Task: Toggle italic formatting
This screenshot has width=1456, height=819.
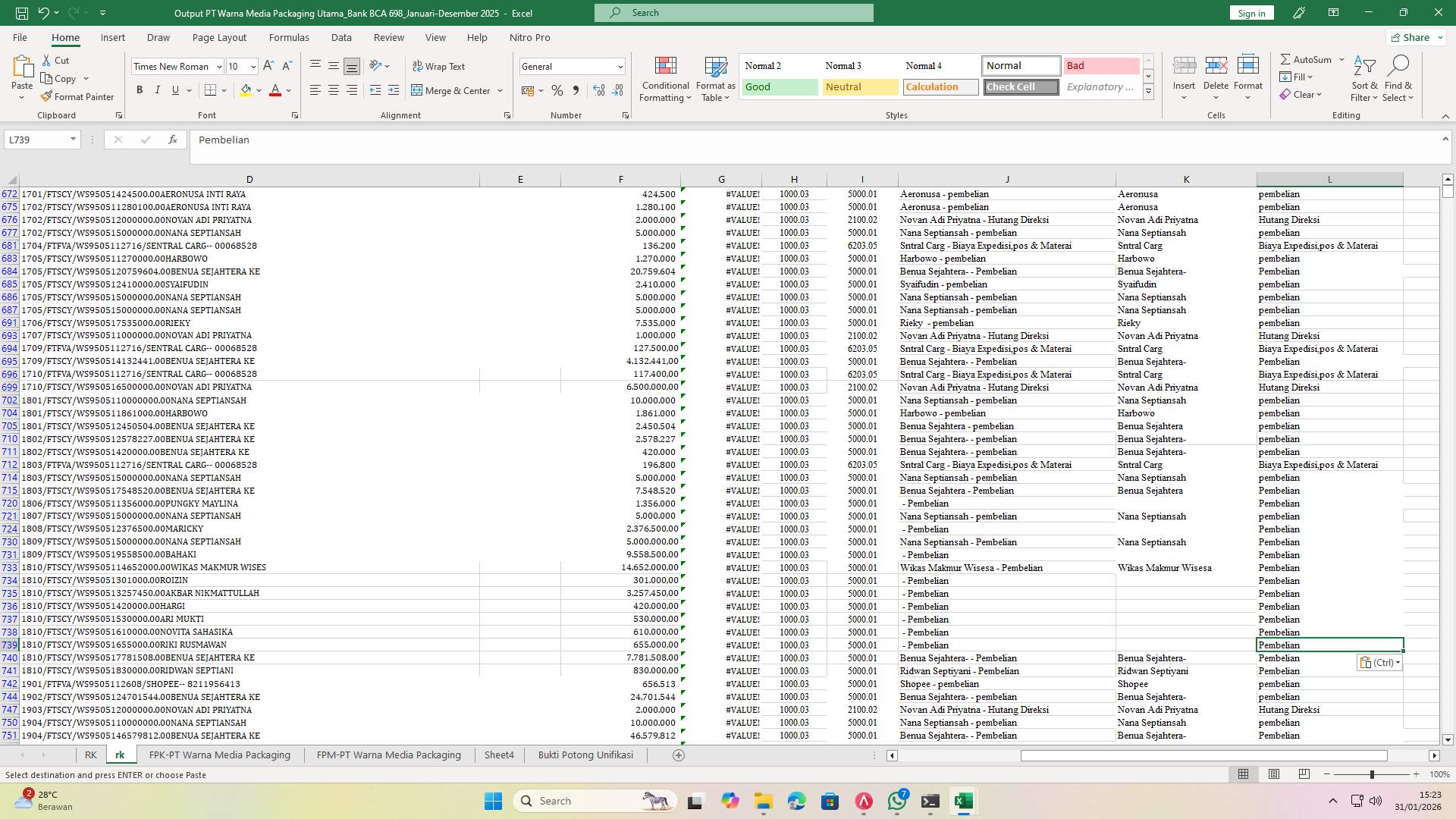Action: 158,89
